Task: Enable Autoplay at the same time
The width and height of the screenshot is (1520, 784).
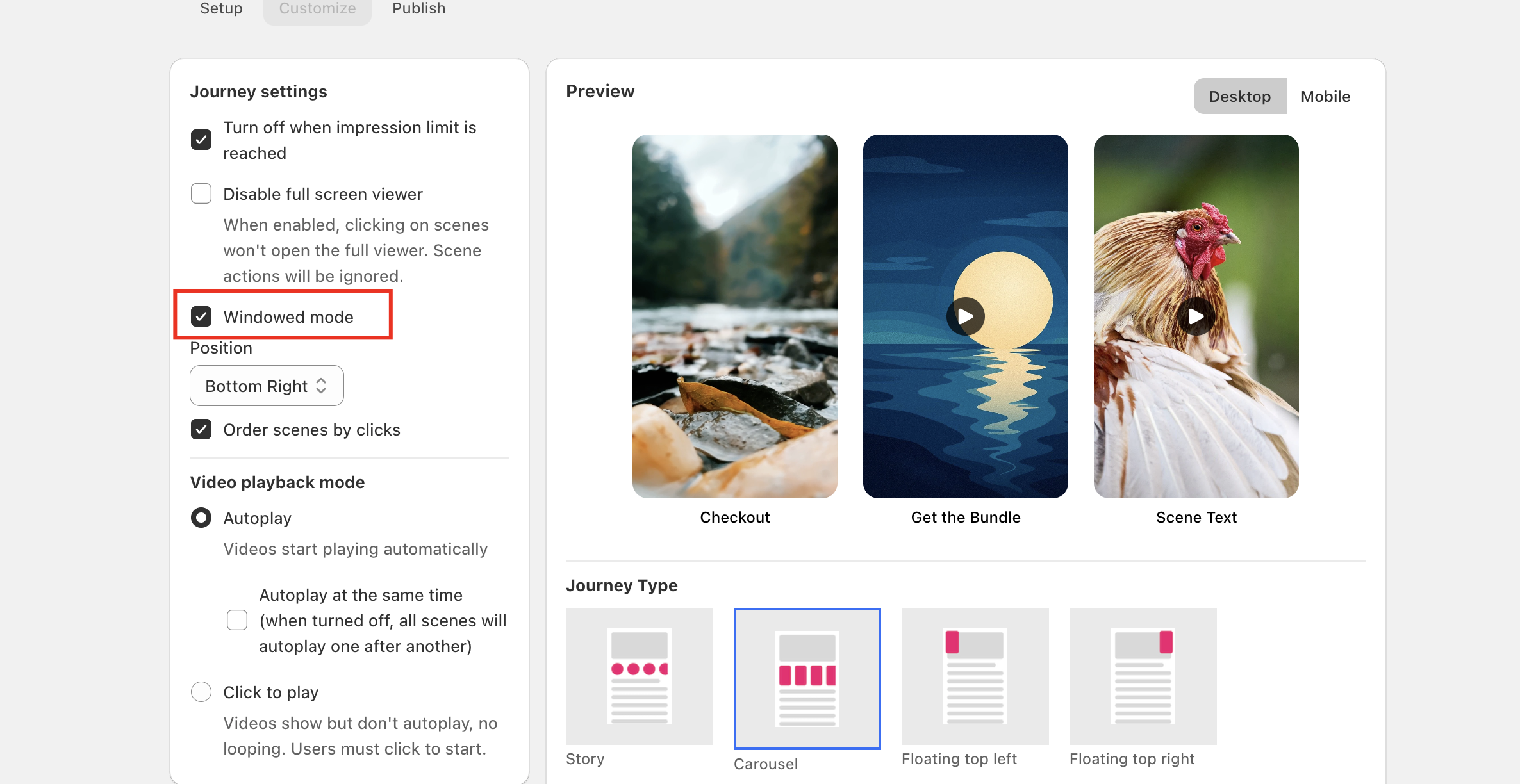Action: point(237,620)
